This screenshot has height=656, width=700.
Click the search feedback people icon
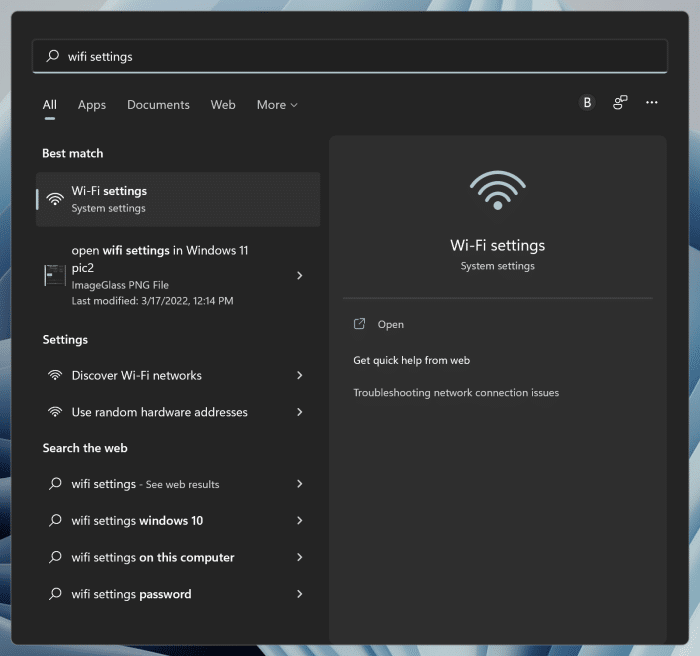click(x=620, y=103)
